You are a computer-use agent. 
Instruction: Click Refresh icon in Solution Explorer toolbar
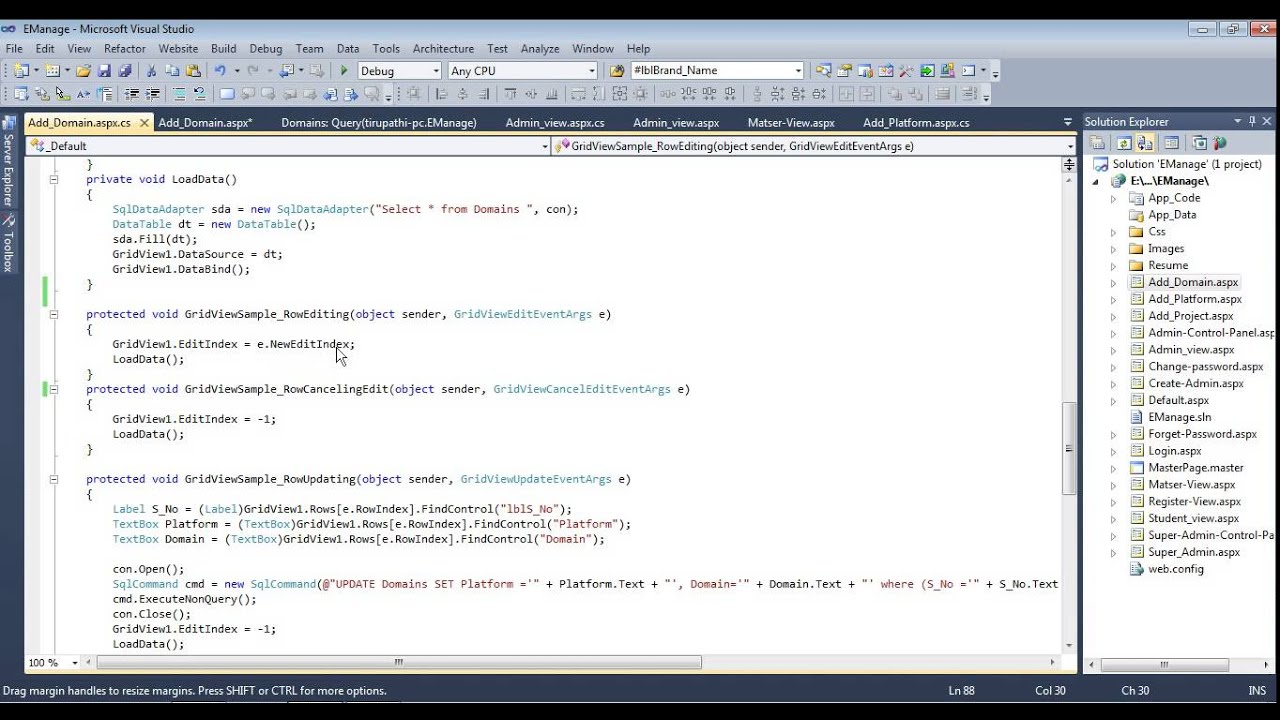[x=1124, y=143]
